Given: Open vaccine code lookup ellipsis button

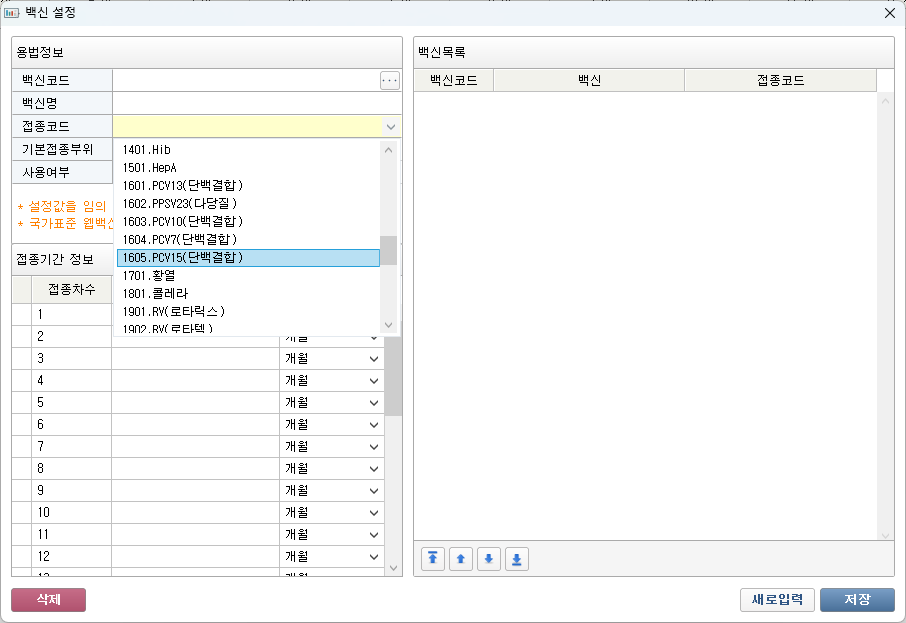Looking at the screenshot, I should 390,81.
